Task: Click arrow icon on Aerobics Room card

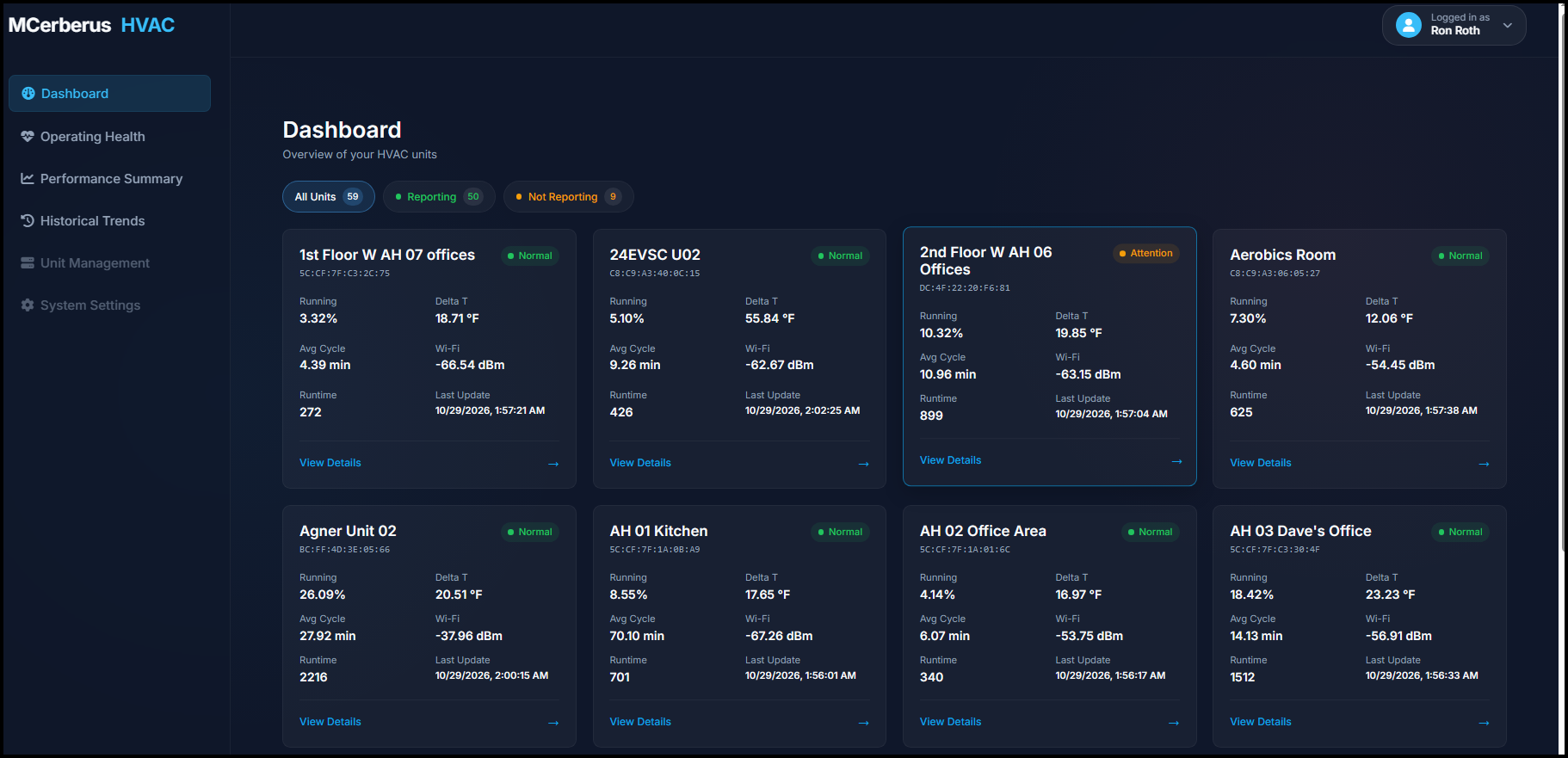Action: pyautogui.click(x=1484, y=464)
